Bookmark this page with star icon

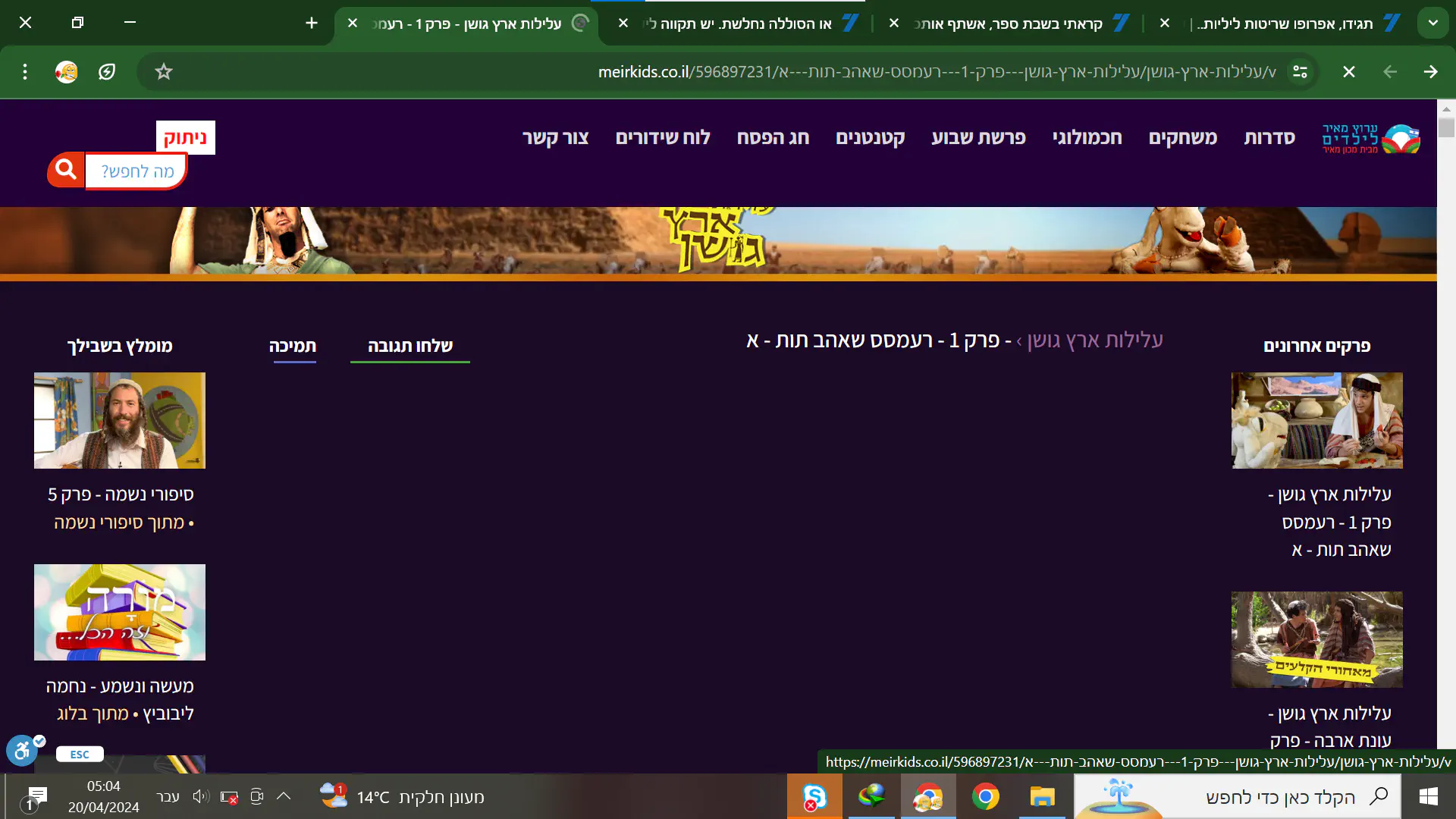pyautogui.click(x=164, y=72)
